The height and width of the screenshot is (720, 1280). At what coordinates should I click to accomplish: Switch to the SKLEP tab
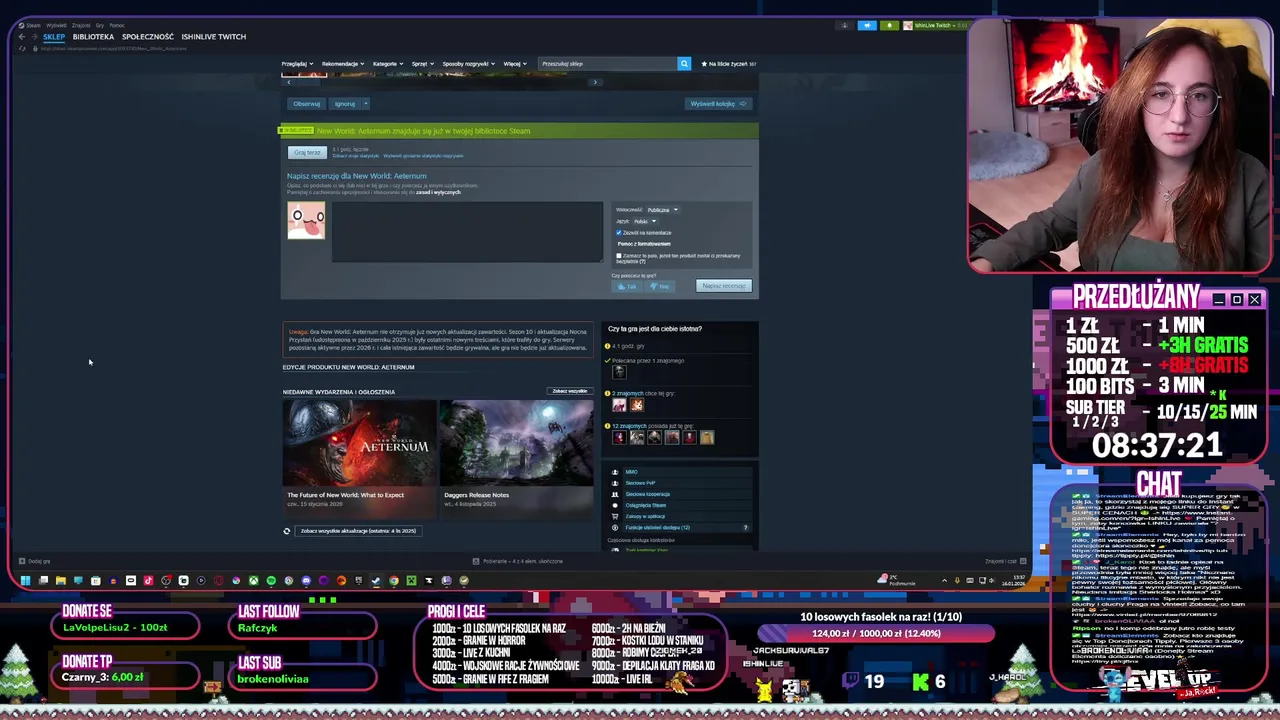[x=54, y=37]
